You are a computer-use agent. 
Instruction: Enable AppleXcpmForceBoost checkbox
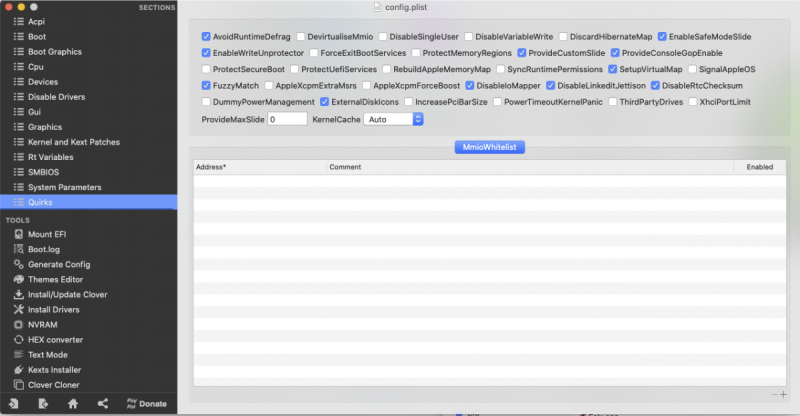coord(367,86)
